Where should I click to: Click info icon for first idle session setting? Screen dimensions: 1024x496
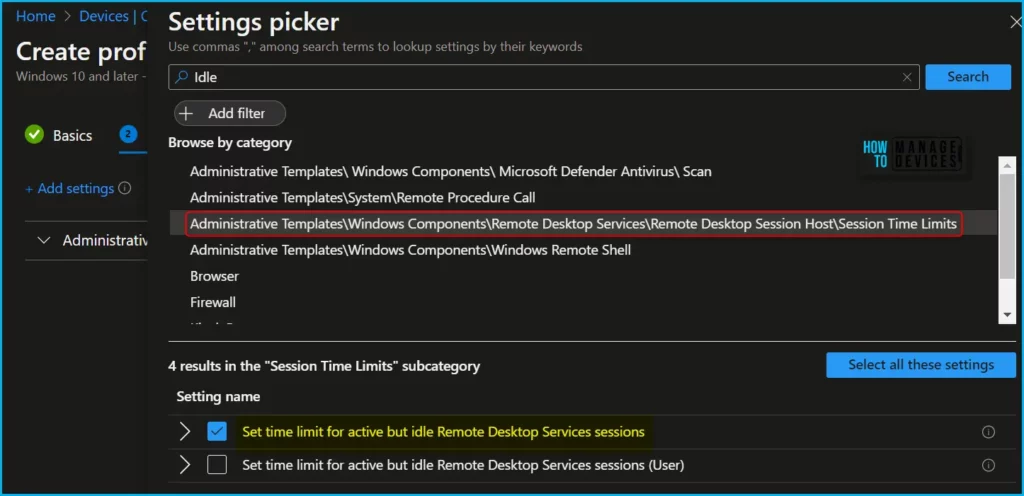click(988, 432)
